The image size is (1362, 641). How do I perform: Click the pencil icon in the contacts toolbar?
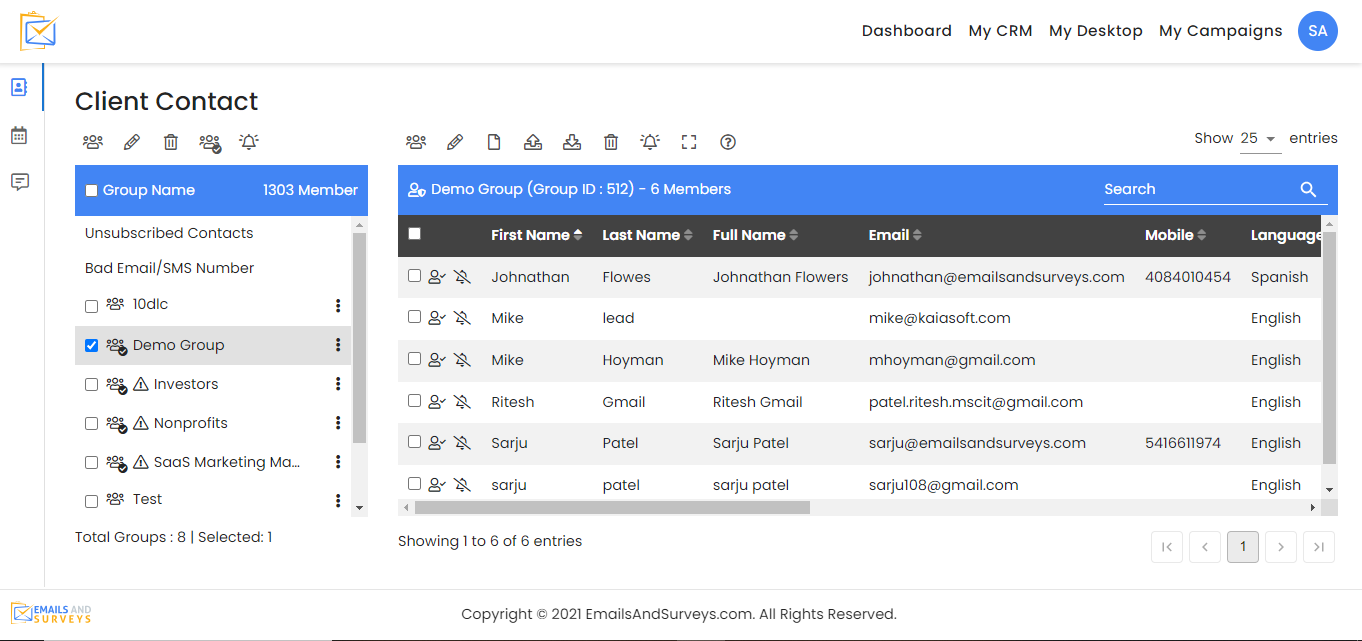coord(455,142)
